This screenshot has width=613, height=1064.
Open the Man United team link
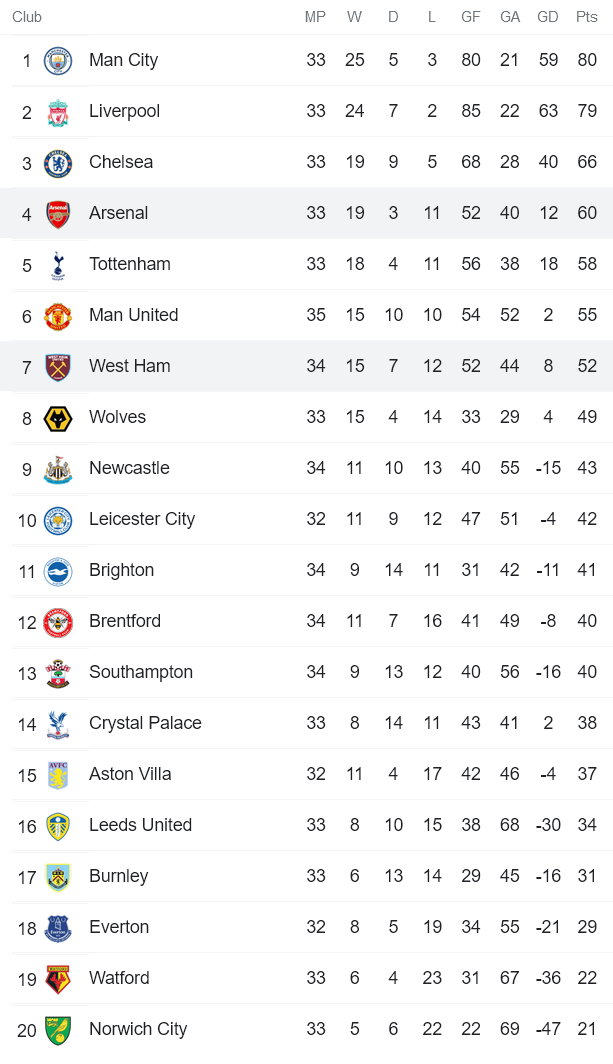point(133,315)
